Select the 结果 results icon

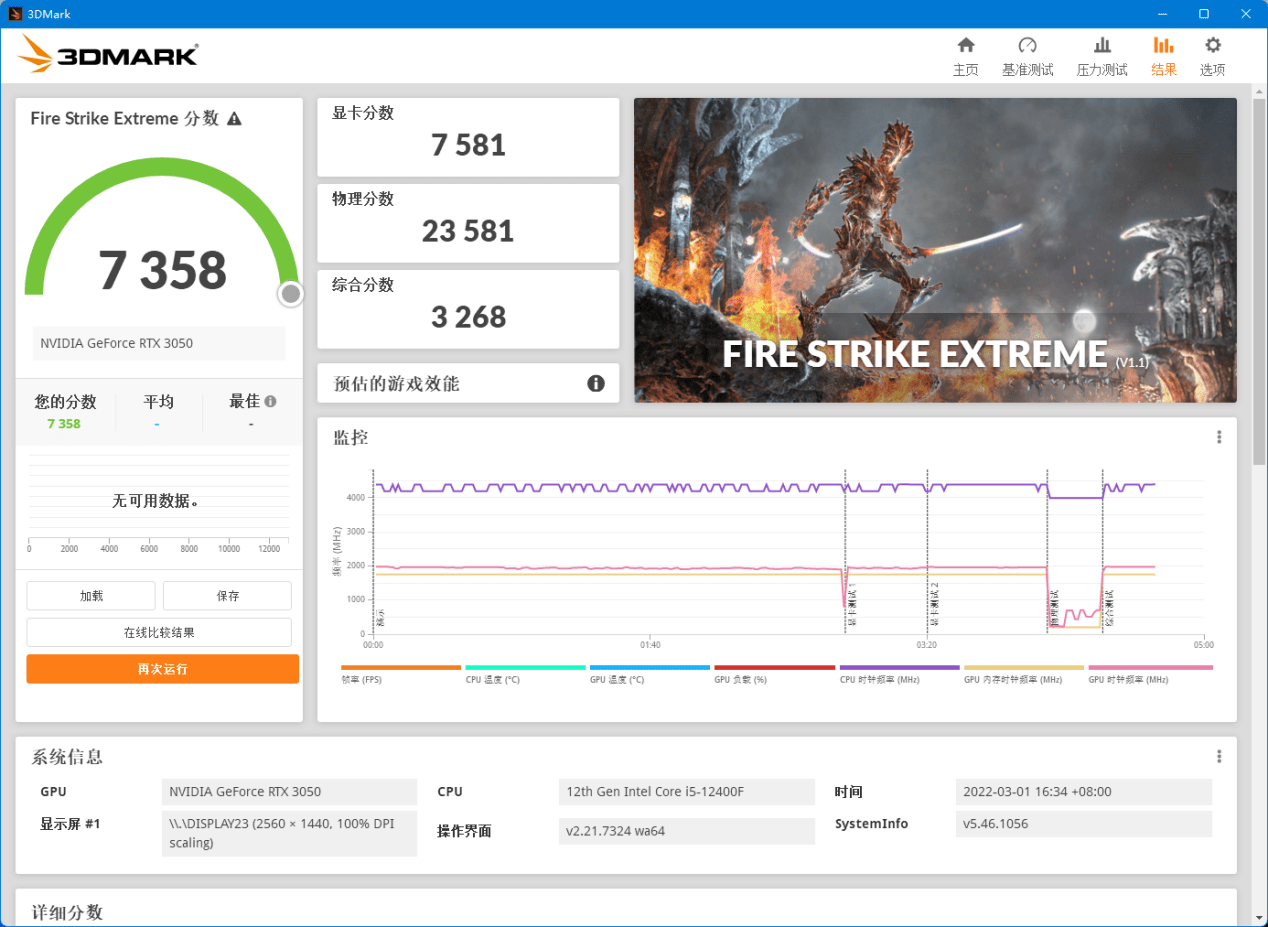click(x=1163, y=55)
